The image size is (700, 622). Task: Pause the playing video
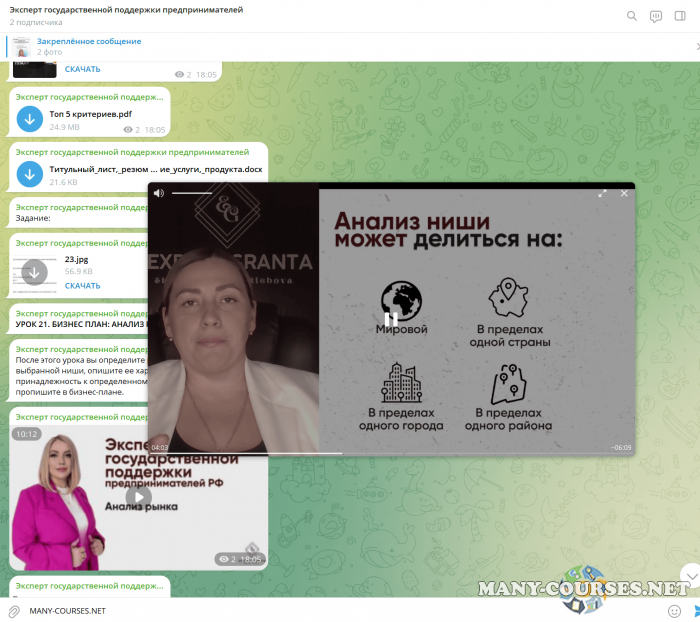tap(391, 320)
